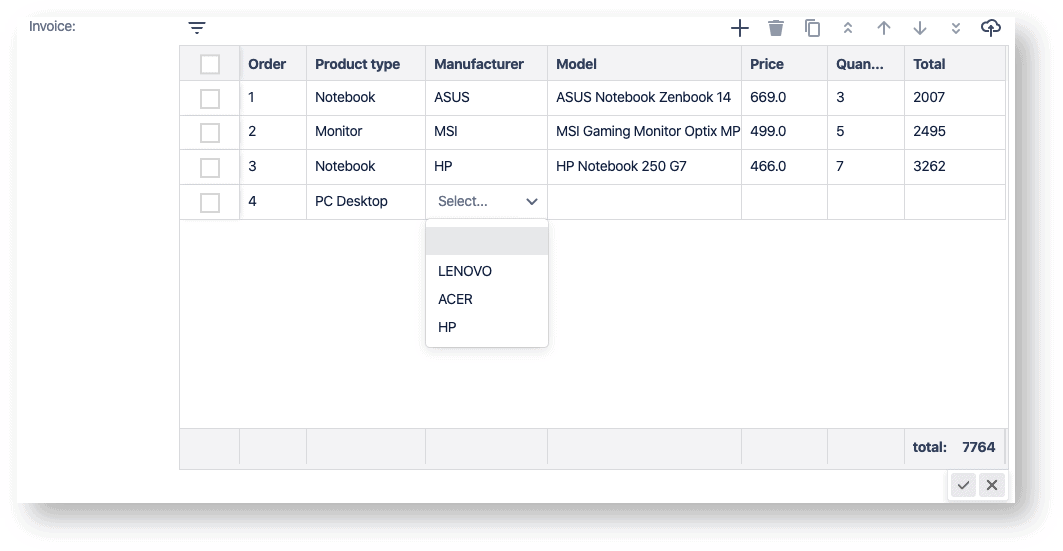Click the Invoice: label
Screen dimensions: 1063x551
pyautogui.click(x=52, y=26)
